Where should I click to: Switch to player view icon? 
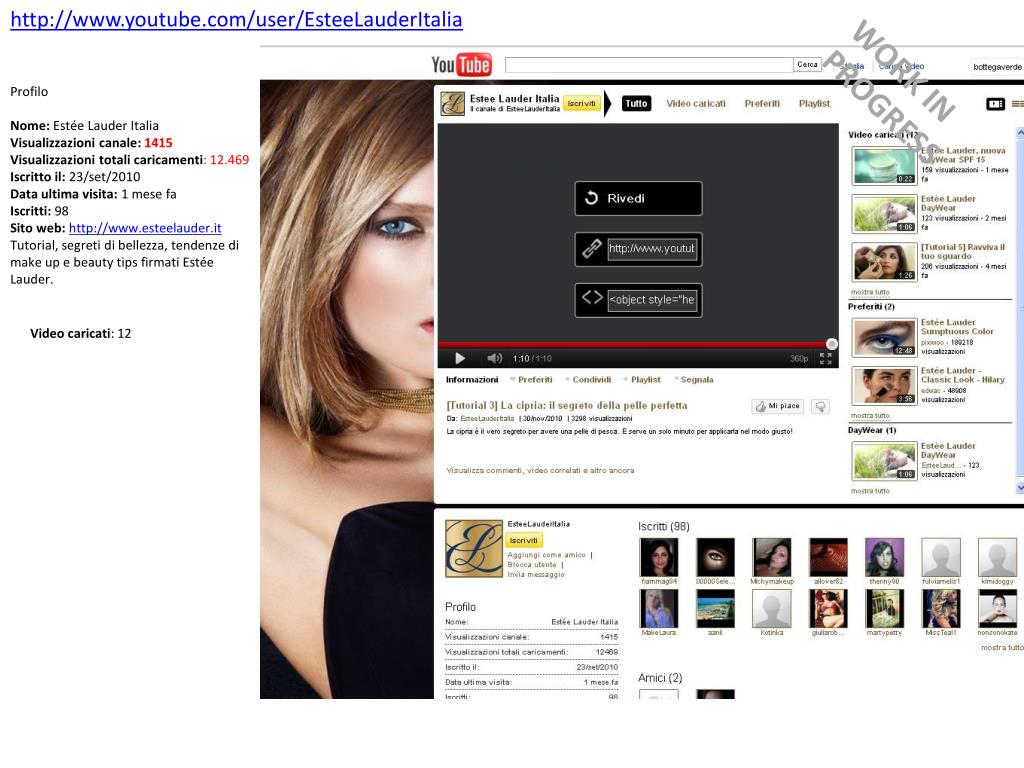(x=995, y=104)
